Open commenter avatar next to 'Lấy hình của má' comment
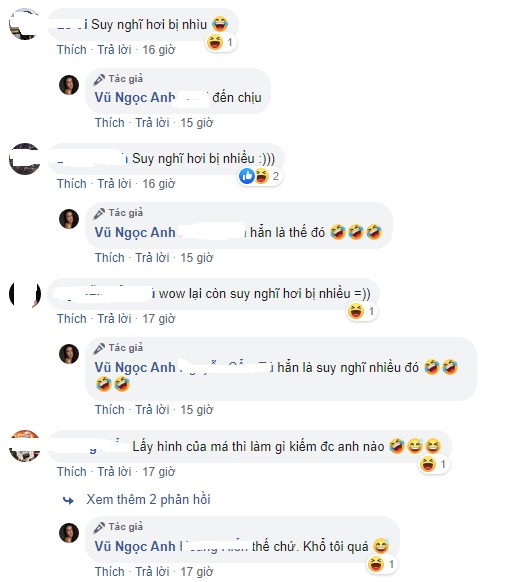This screenshot has height=582, width=510. (24, 446)
